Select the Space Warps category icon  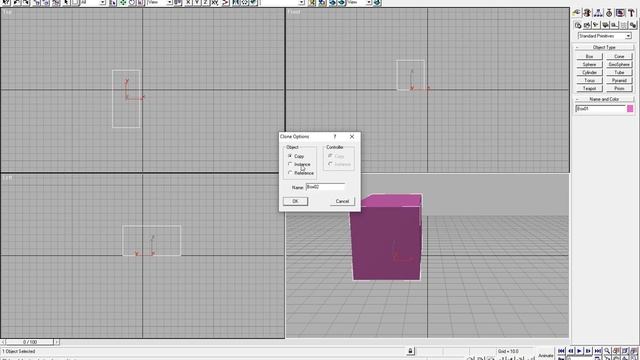pos(624,25)
